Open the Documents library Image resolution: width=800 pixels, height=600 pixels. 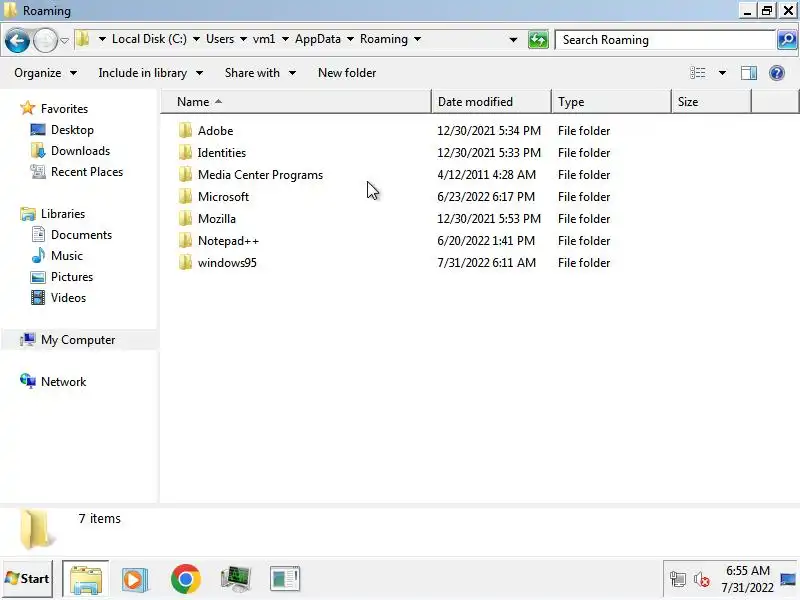[81, 235]
